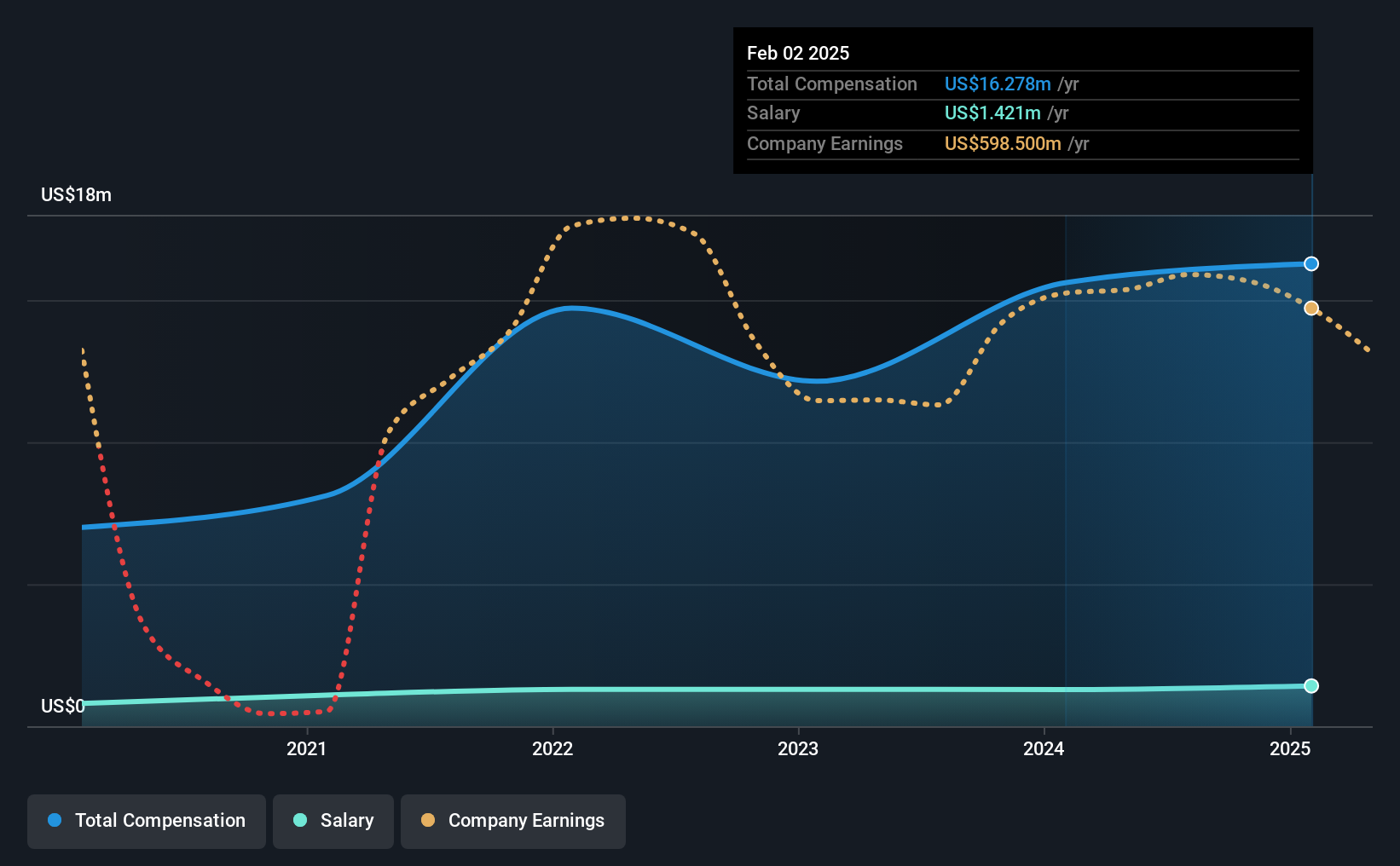Click the US$0 y-axis label
The image size is (1400, 866).
click(63, 706)
